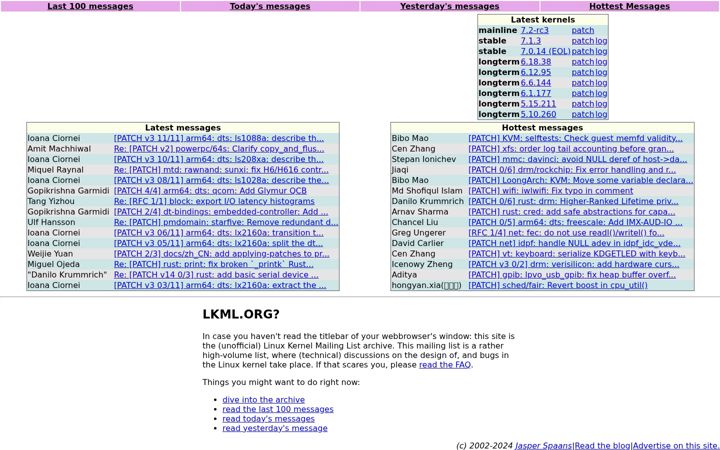Open idpf handle NULL adev patch
The width and height of the screenshot is (720, 450).
pos(574,243)
